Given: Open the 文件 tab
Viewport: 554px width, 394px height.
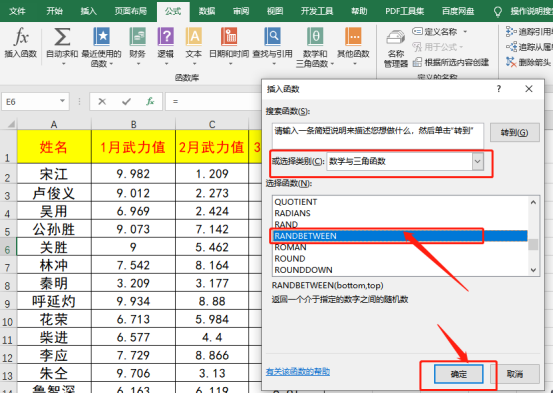Looking at the screenshot, I should pos(17,11).
